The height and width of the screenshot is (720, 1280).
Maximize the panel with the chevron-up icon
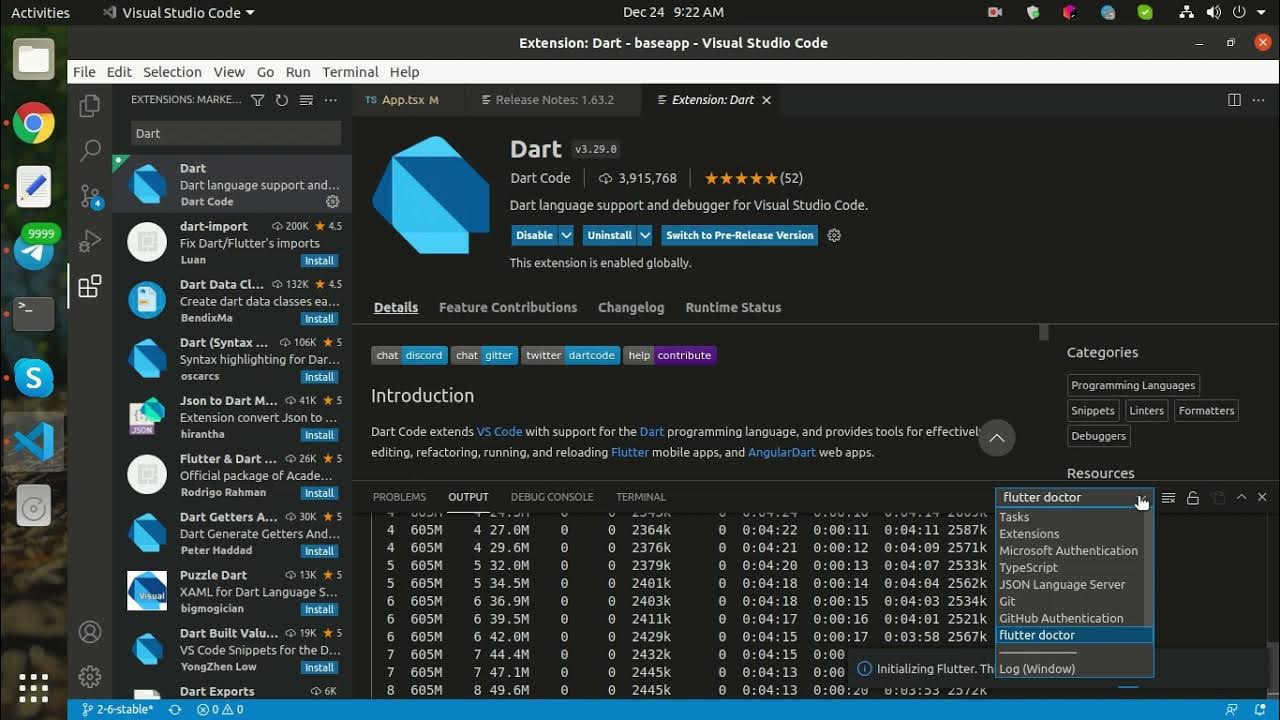1241,497
